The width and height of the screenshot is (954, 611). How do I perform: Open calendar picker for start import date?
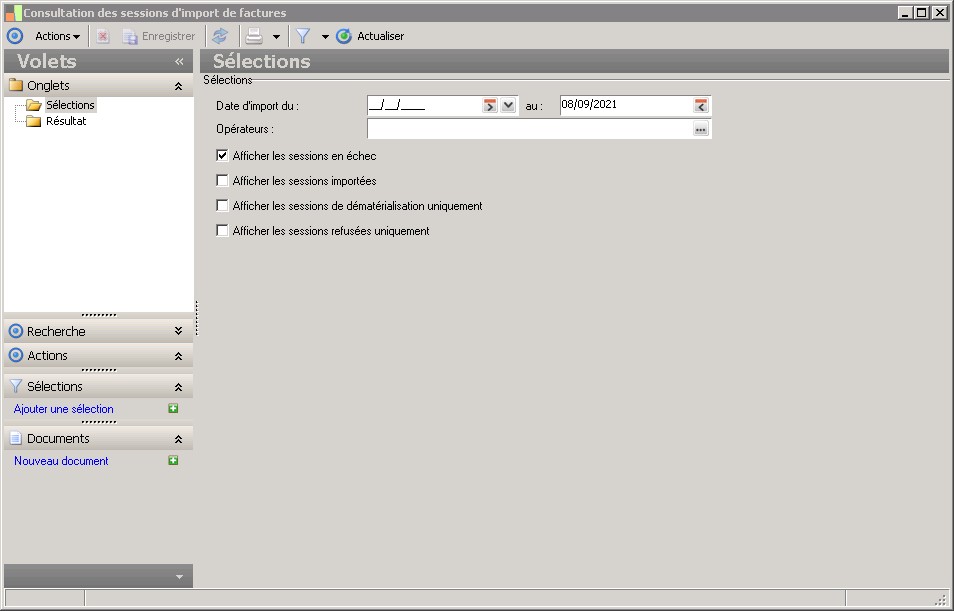pos(490,106)
